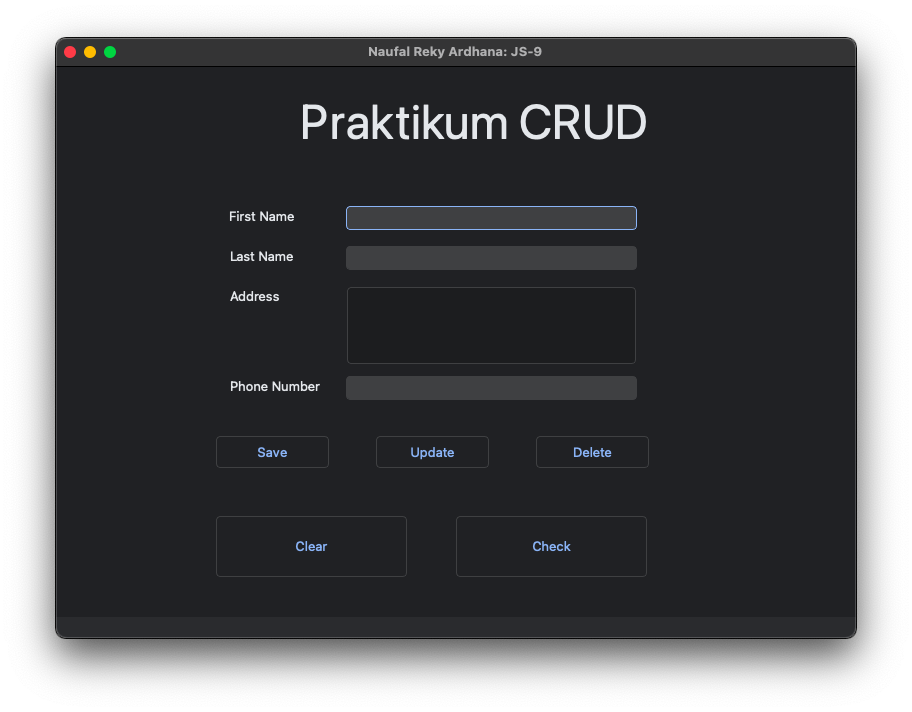This screenshot has width=912, height=712.
Task: Click the First Name label
Action: [x=262, y=216]
